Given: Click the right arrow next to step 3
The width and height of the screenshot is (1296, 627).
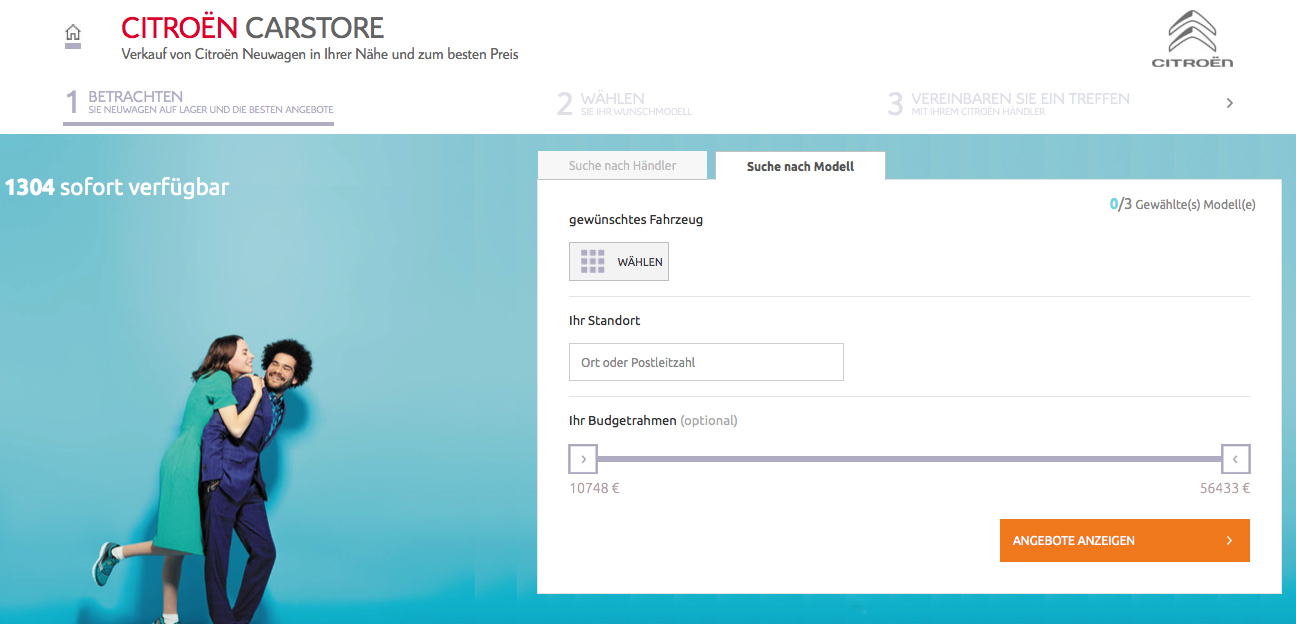Looking at the screenshot, I should point(1230,103).
